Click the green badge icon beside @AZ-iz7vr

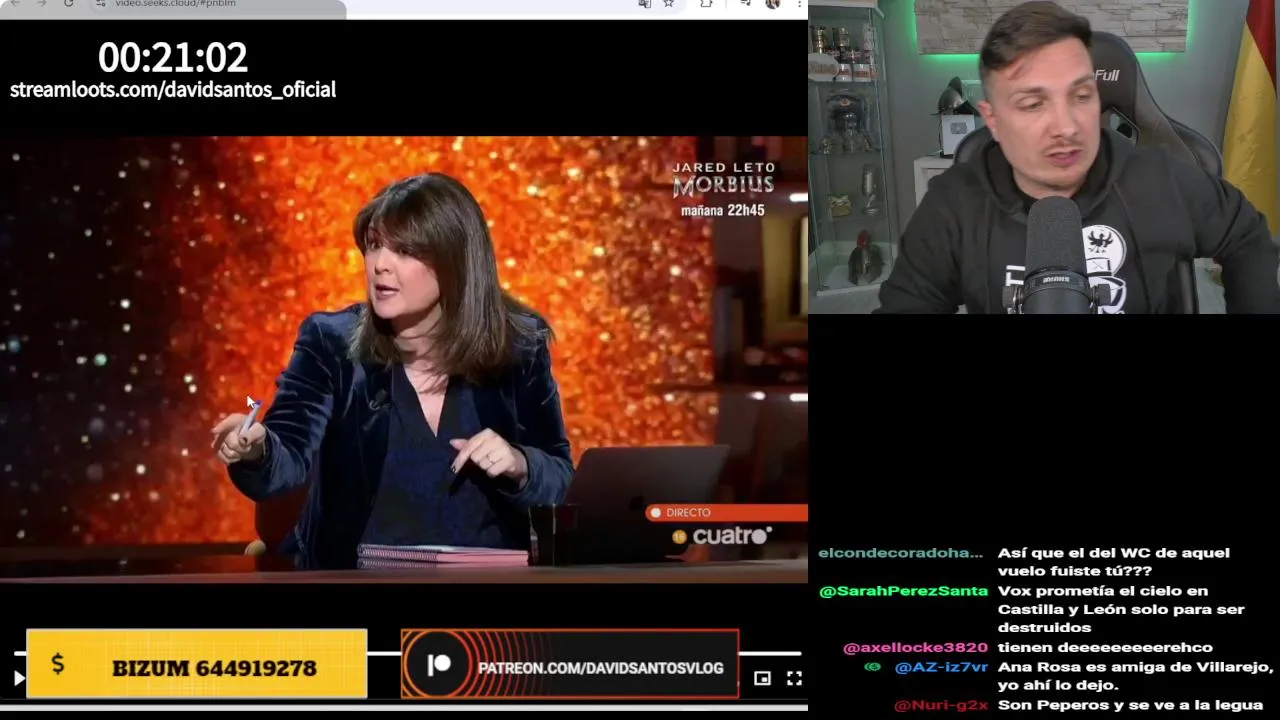point(873,667)
